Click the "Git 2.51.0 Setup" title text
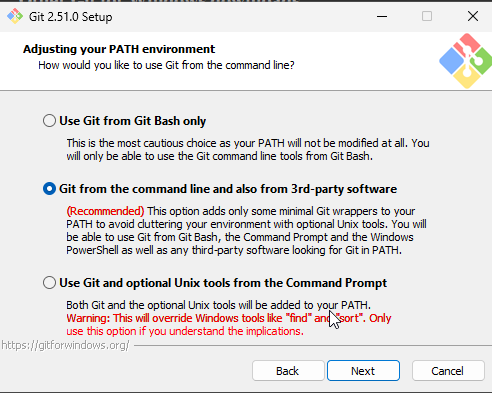Image resolution: width=492 pixels, height=393 pixels. (70, 17)
